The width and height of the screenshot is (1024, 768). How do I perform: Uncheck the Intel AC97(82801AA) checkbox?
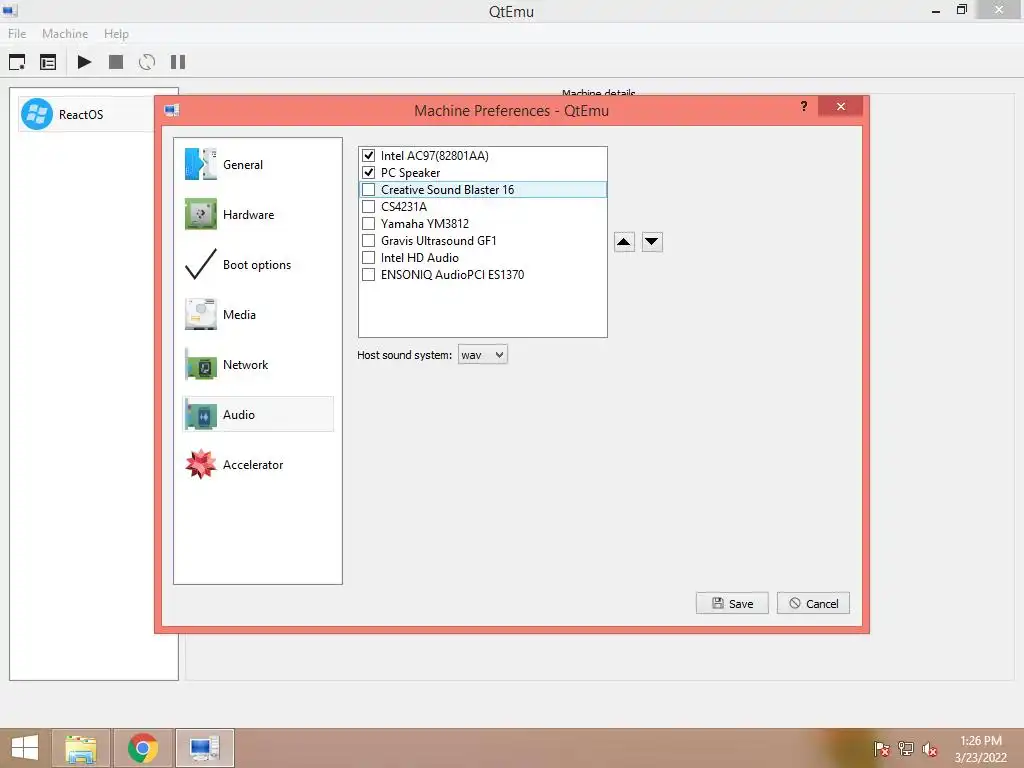point(368,155)
